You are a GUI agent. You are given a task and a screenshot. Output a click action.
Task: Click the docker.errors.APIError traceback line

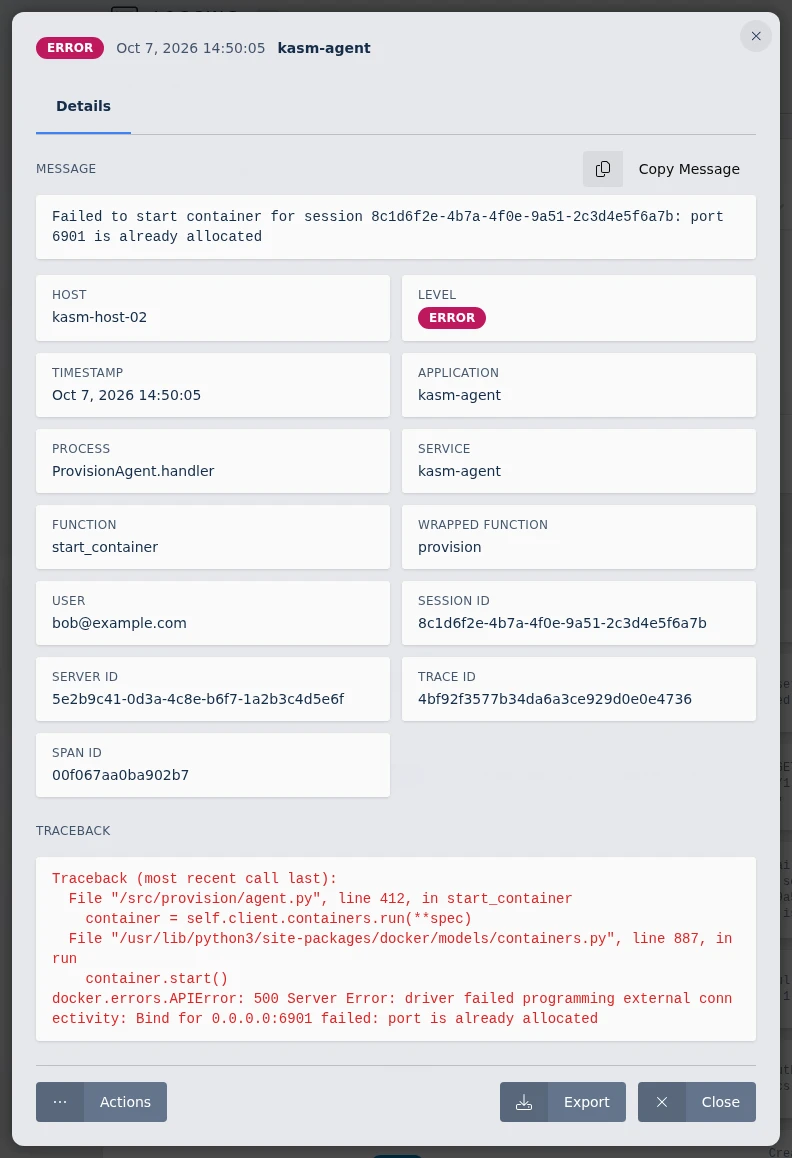(x=392, y=1008)
